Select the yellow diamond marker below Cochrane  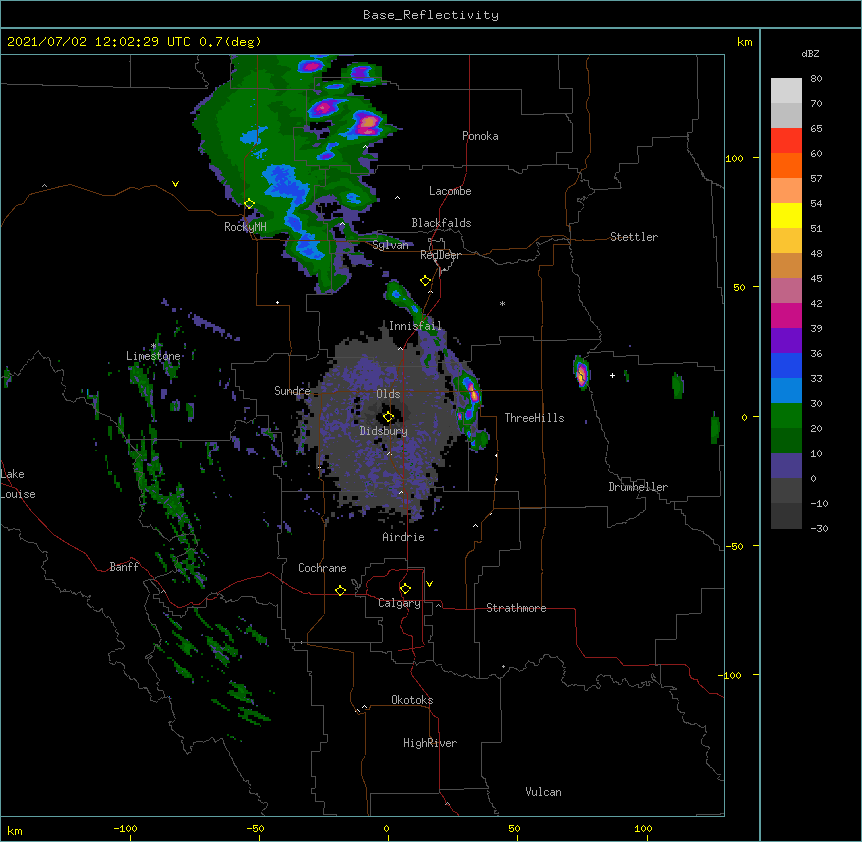point(340,590)
